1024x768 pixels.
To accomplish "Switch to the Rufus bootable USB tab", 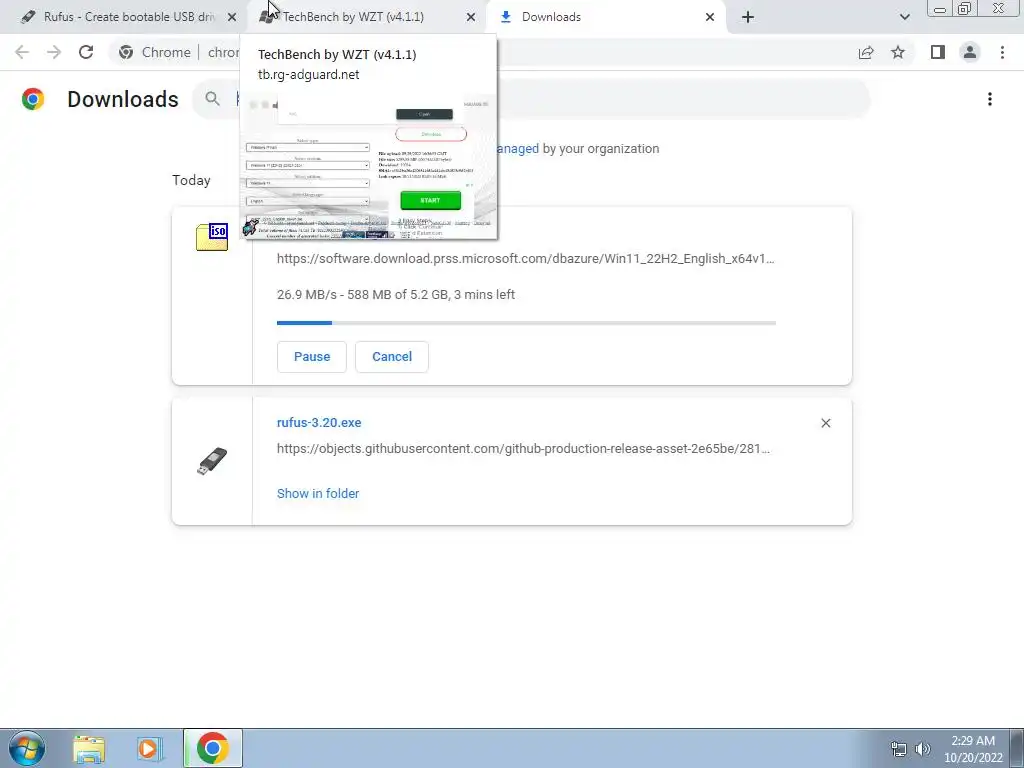I will (124, 17).
